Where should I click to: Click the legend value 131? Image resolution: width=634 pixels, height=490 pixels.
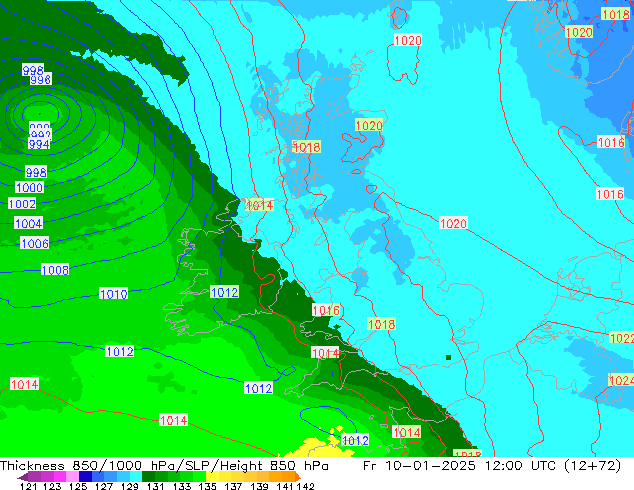click(x=156, y=486)
